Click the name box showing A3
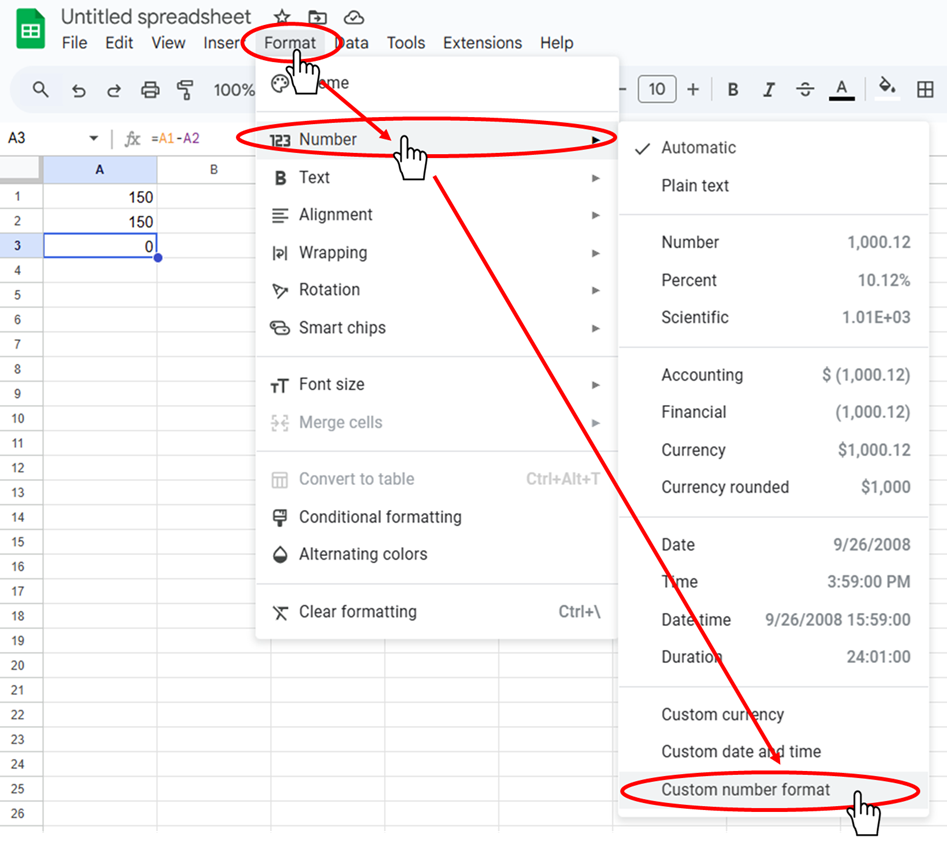The height and width of the screenshot is (842, 947). [18, 138]
